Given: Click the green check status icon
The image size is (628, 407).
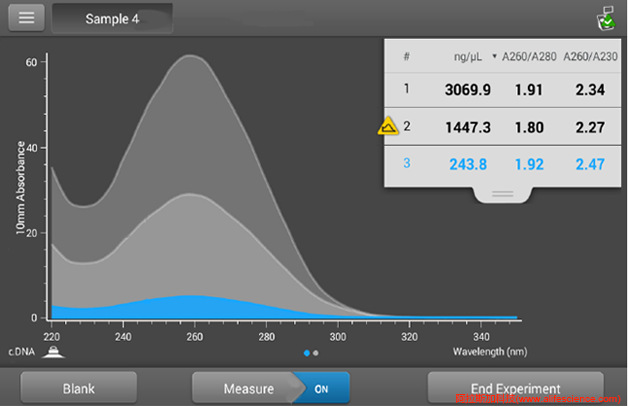Looking at the screenshot, I should pos(604,19).
